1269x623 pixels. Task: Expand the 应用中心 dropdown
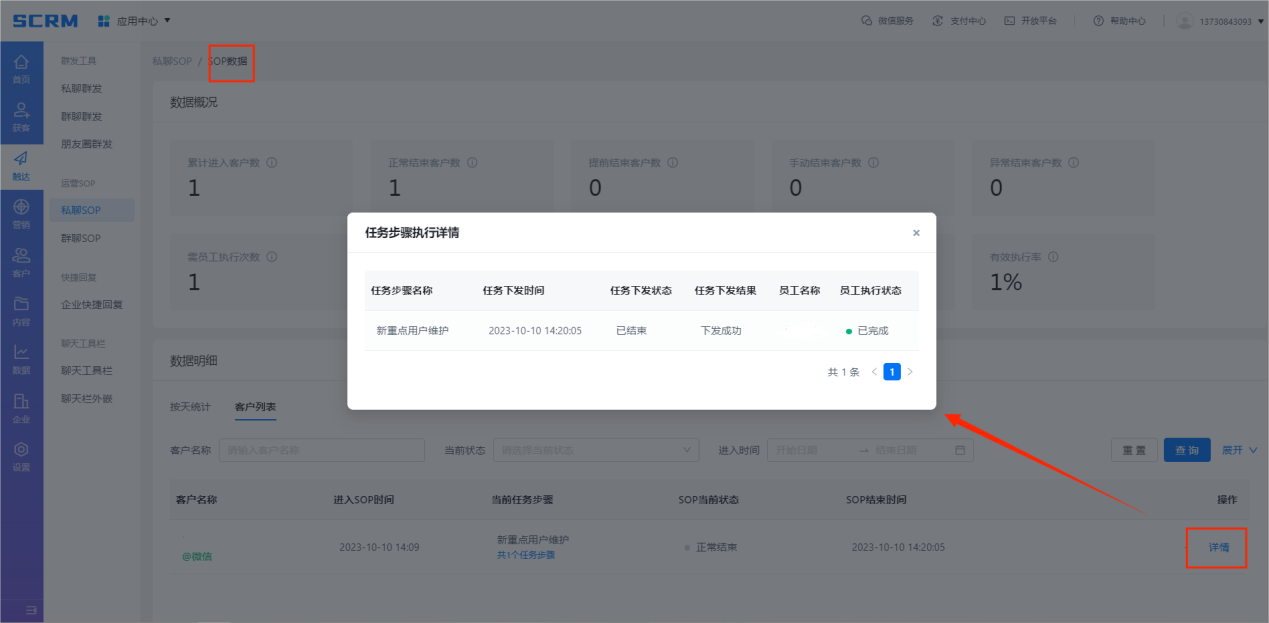click(135, 21)
